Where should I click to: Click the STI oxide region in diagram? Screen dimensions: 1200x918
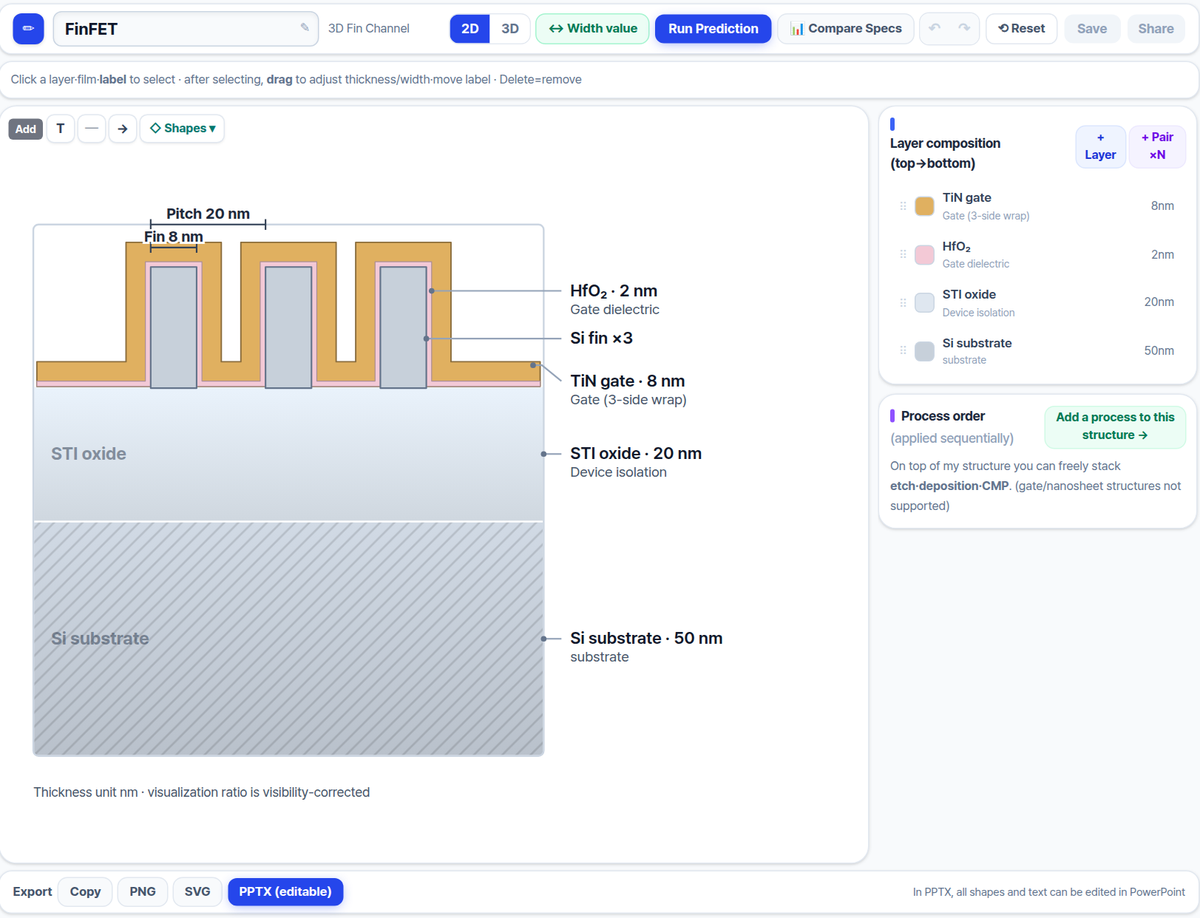(x=289, y=454)
